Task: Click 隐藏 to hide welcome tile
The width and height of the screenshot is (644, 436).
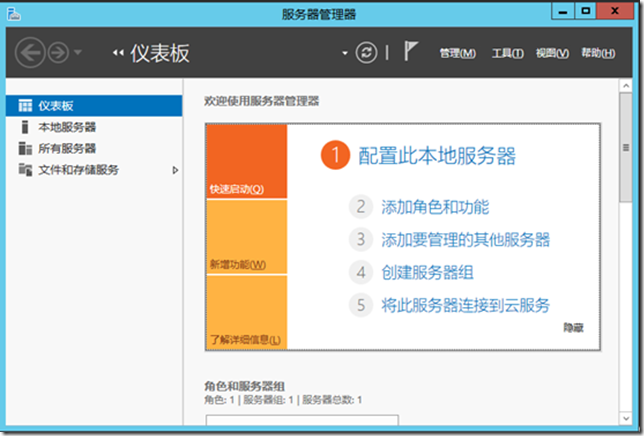Action: pyautogui.click(x=573, y=328)
